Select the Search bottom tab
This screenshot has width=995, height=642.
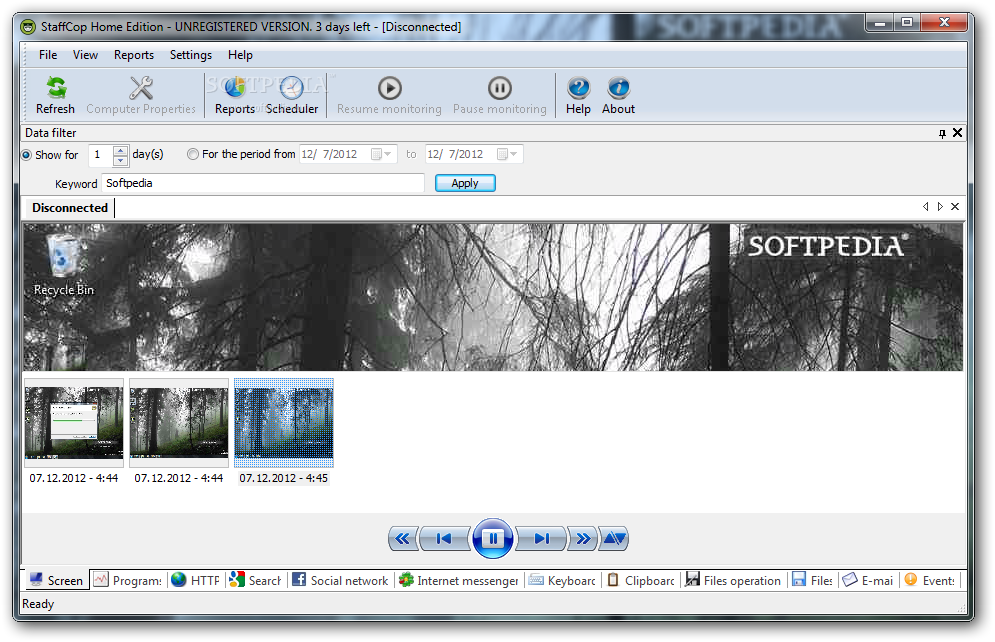pyautogui.click(x=256, y=580)
